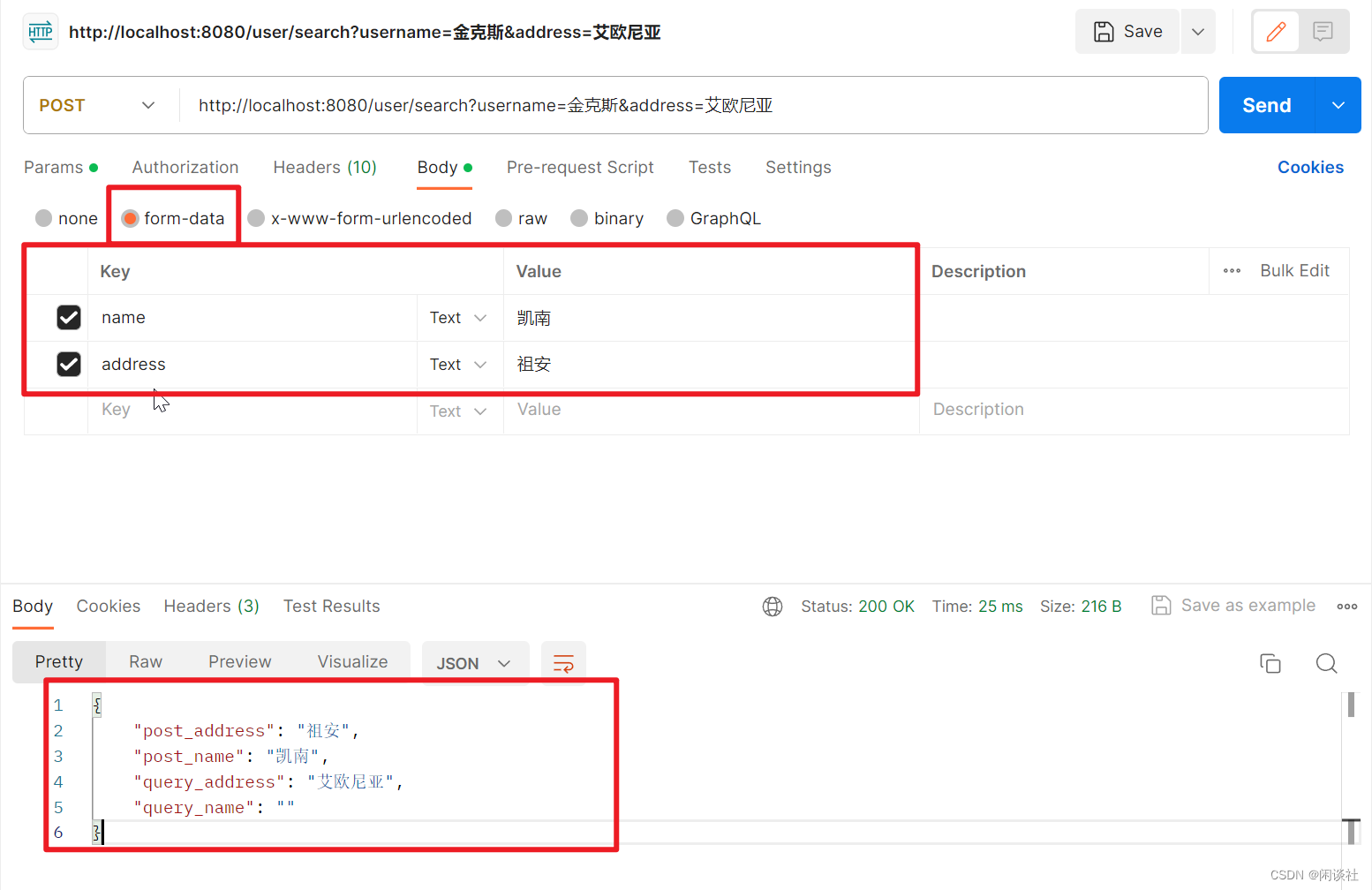Open Text type dropdown for address row
The image size is (1372, 890).
458,365
